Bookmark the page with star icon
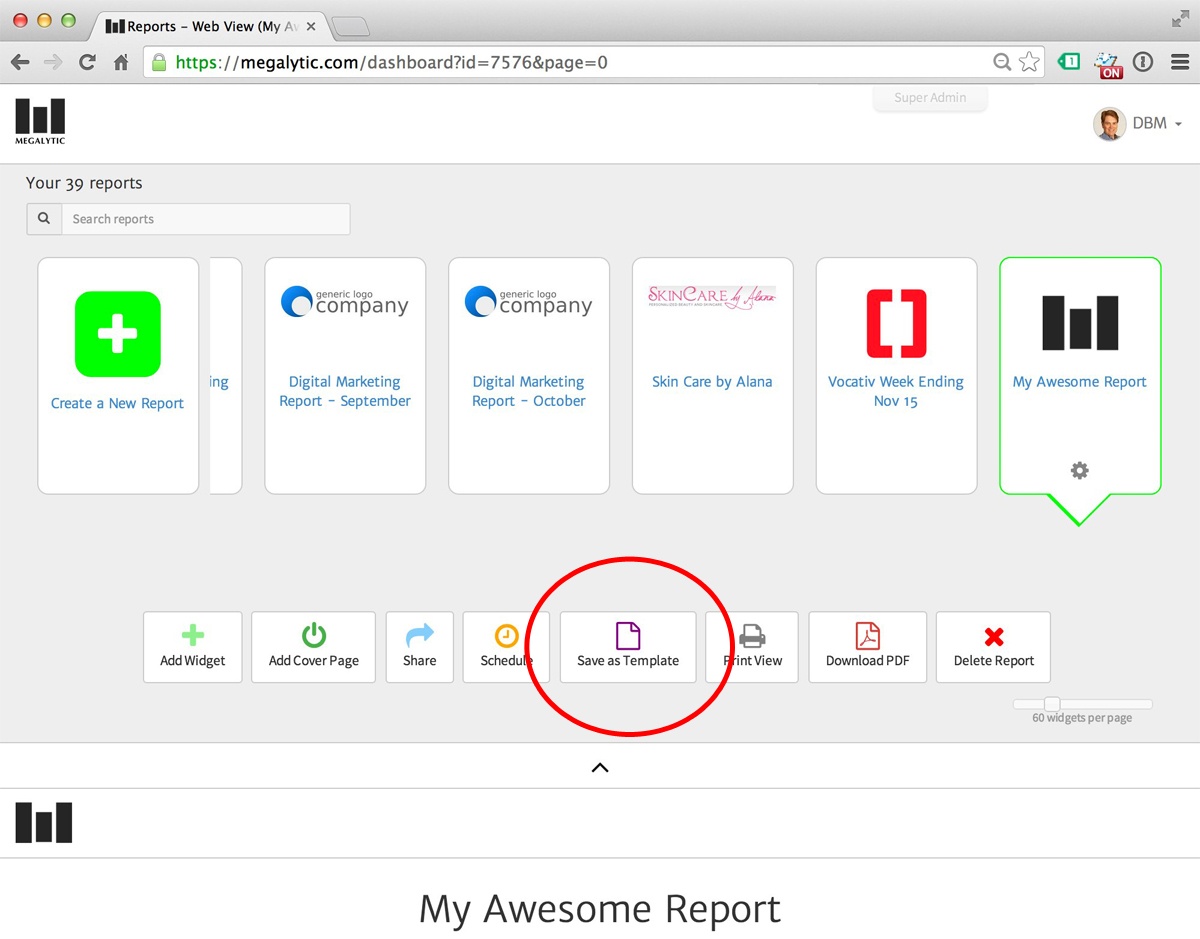1200x939 pixels. coord(1029,62)
